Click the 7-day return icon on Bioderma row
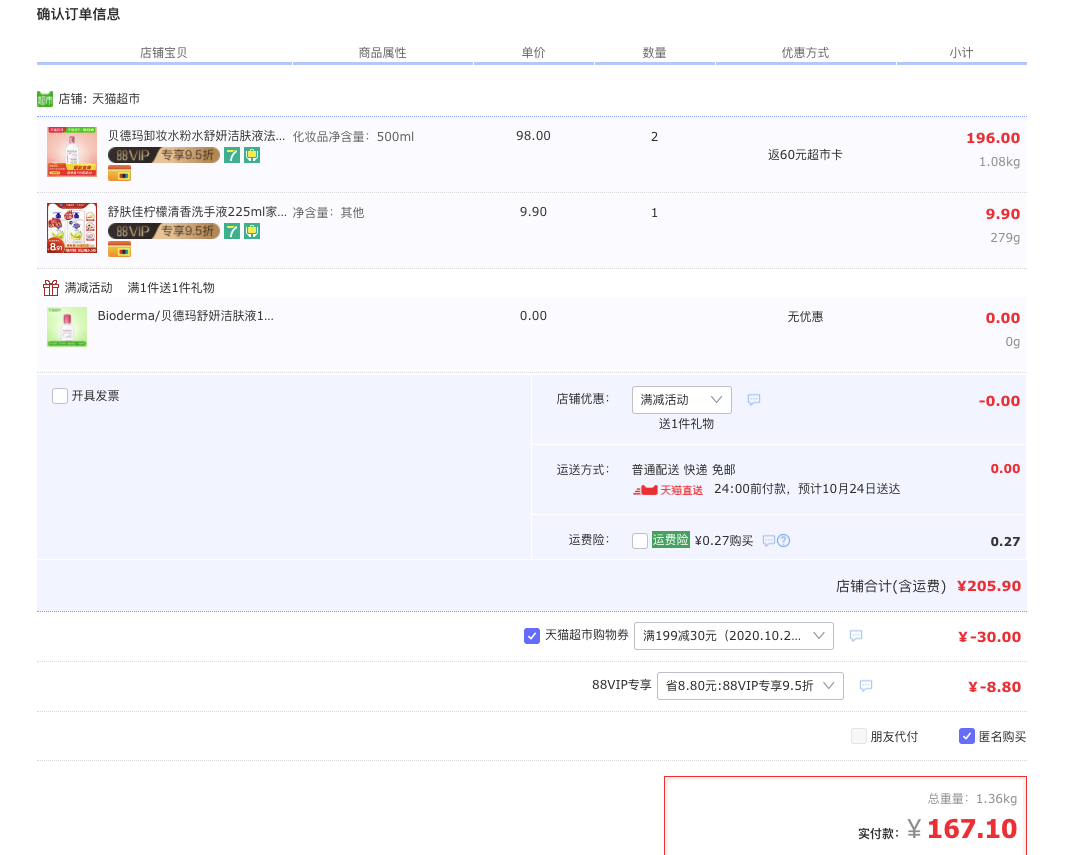 pos(232,155)
